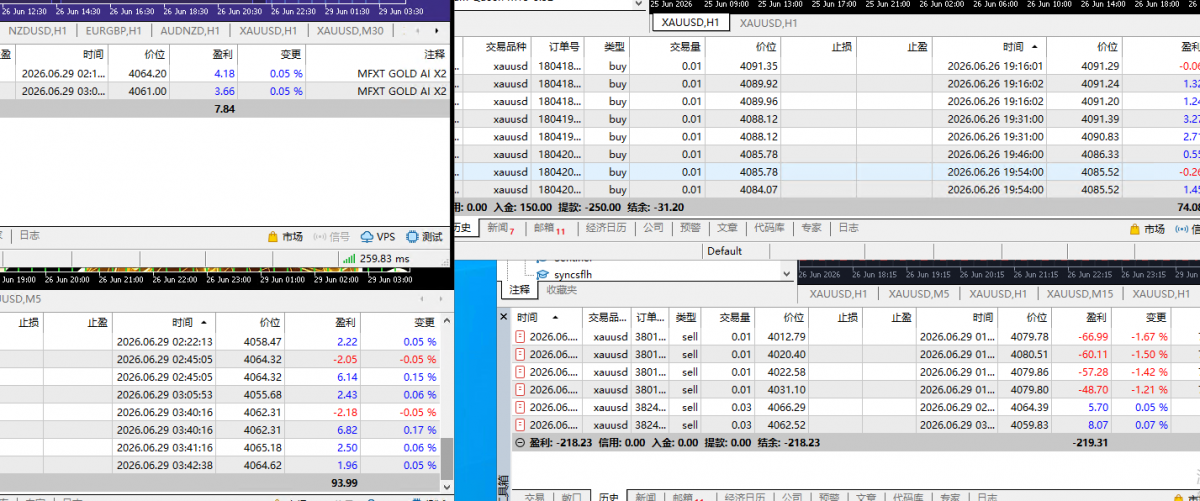This screenshot has height=501, width=1200.
Task: Select the -219.31 total in bottom-right table
Action: tap(1091, 442)
